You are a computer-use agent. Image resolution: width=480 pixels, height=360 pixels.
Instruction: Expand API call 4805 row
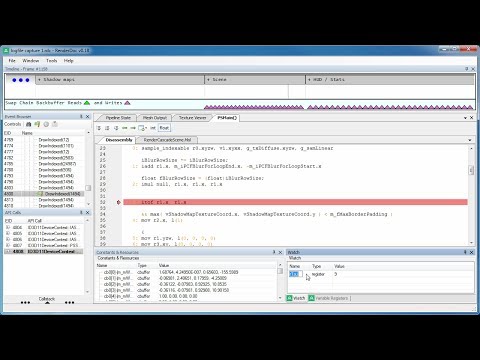point(8,234)
